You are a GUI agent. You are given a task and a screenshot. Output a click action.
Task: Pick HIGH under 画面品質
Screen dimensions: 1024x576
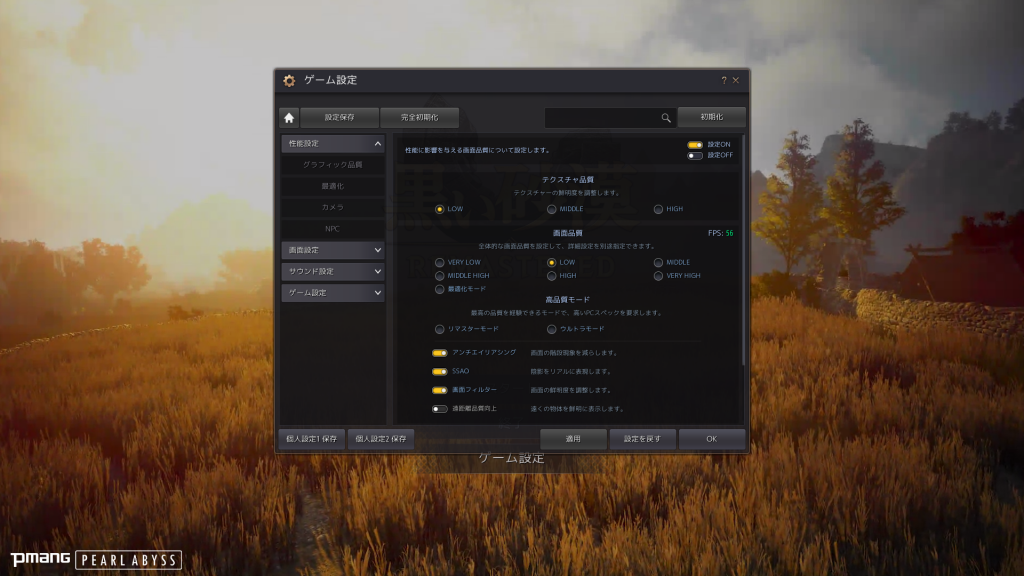pos(552,276)
